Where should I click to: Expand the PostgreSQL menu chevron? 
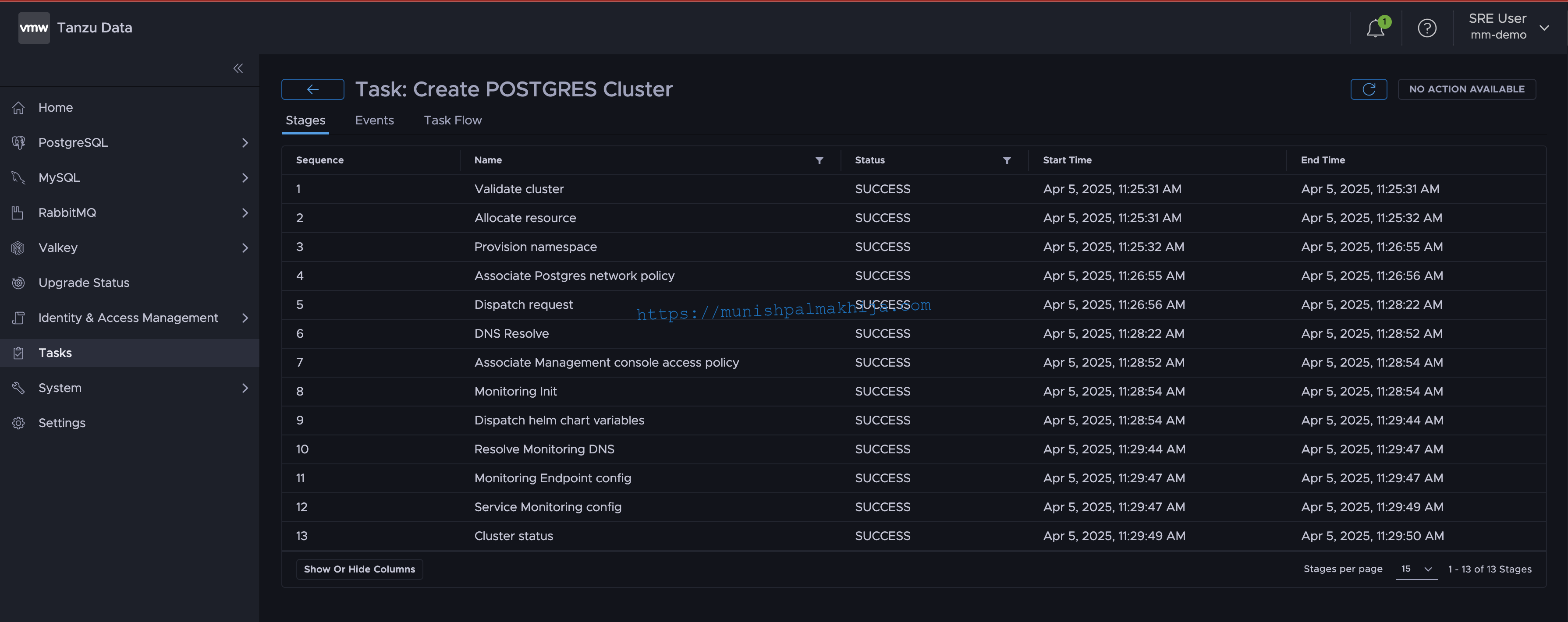245,142
